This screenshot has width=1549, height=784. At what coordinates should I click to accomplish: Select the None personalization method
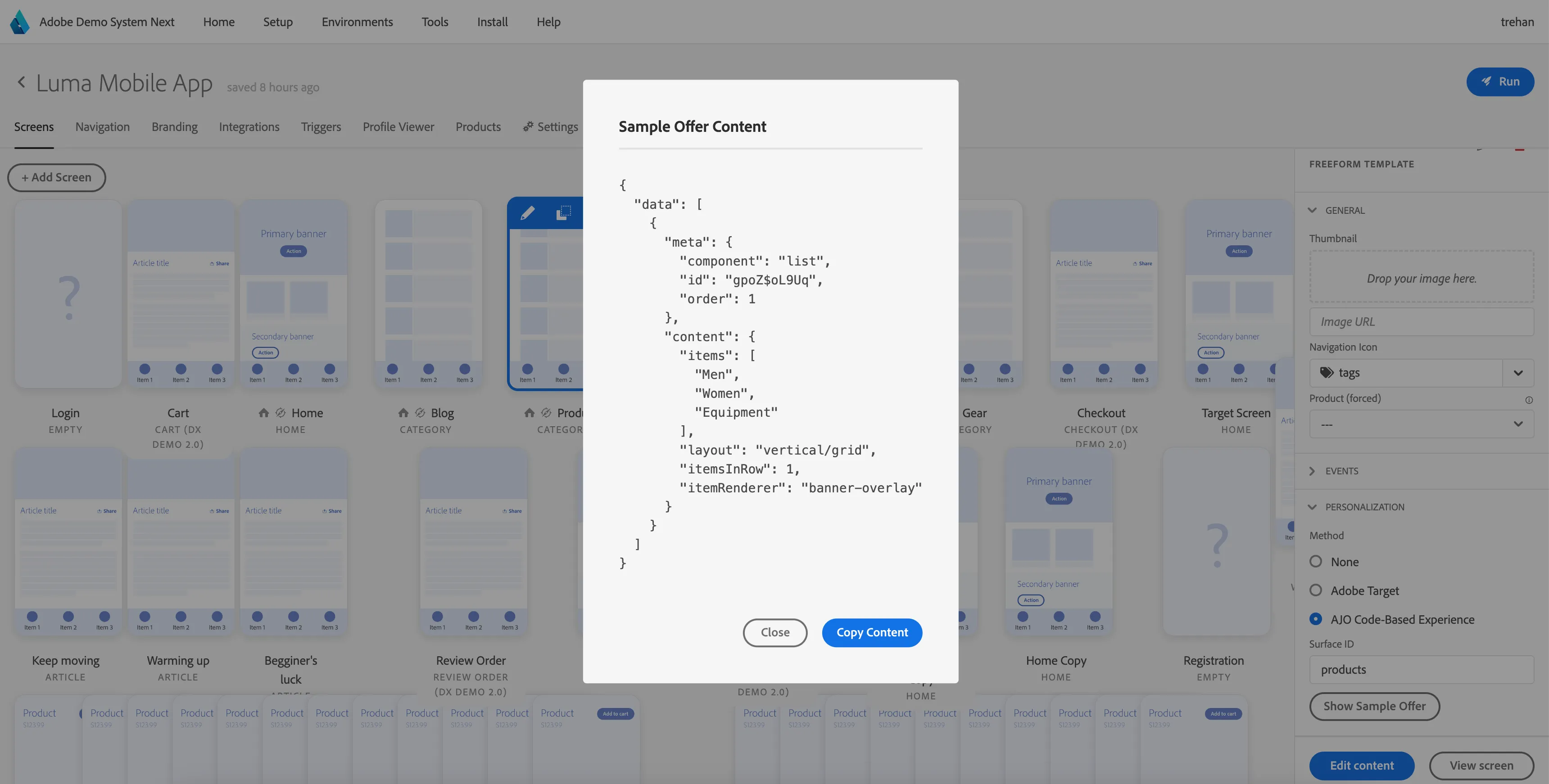tap(1316, 561)
